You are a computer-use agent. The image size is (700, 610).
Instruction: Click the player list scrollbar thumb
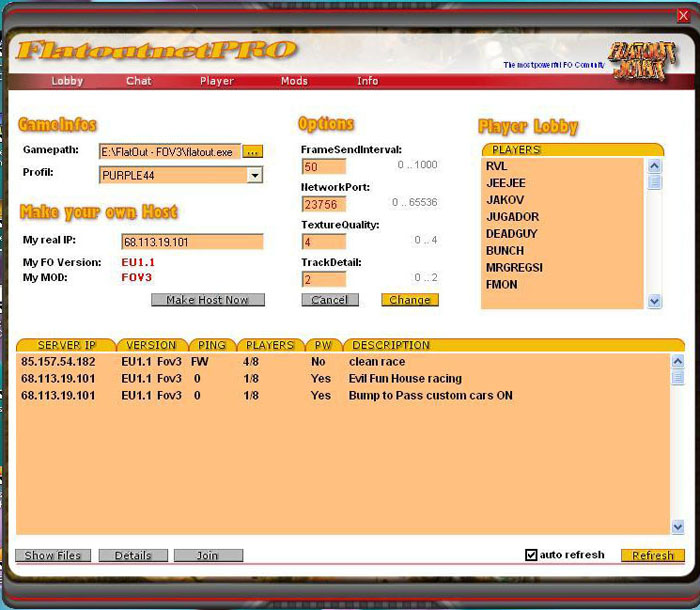click(x=654, y=182)
